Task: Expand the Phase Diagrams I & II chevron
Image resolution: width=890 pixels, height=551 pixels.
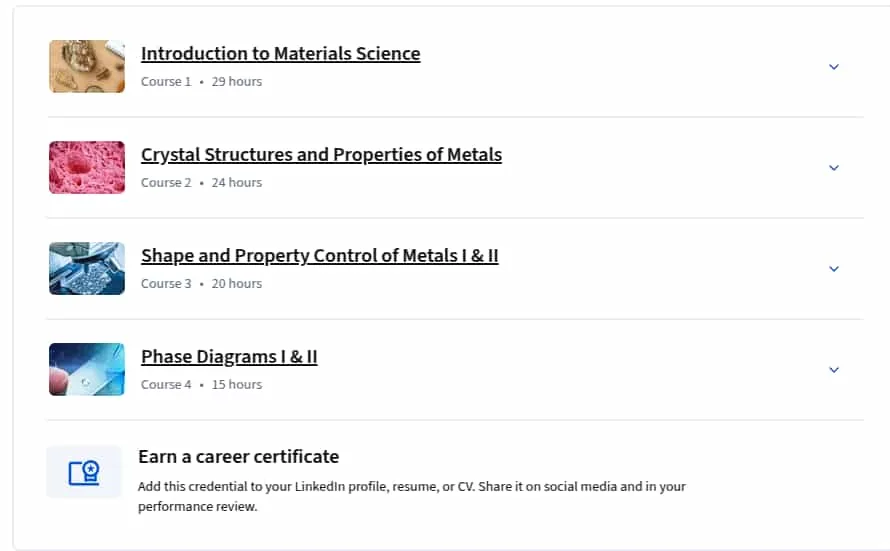Action: [x=833, y=370]
